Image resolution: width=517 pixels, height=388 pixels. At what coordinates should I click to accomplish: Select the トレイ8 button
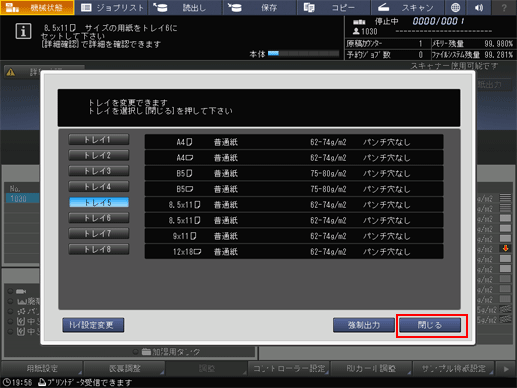[x=99, y=249]
